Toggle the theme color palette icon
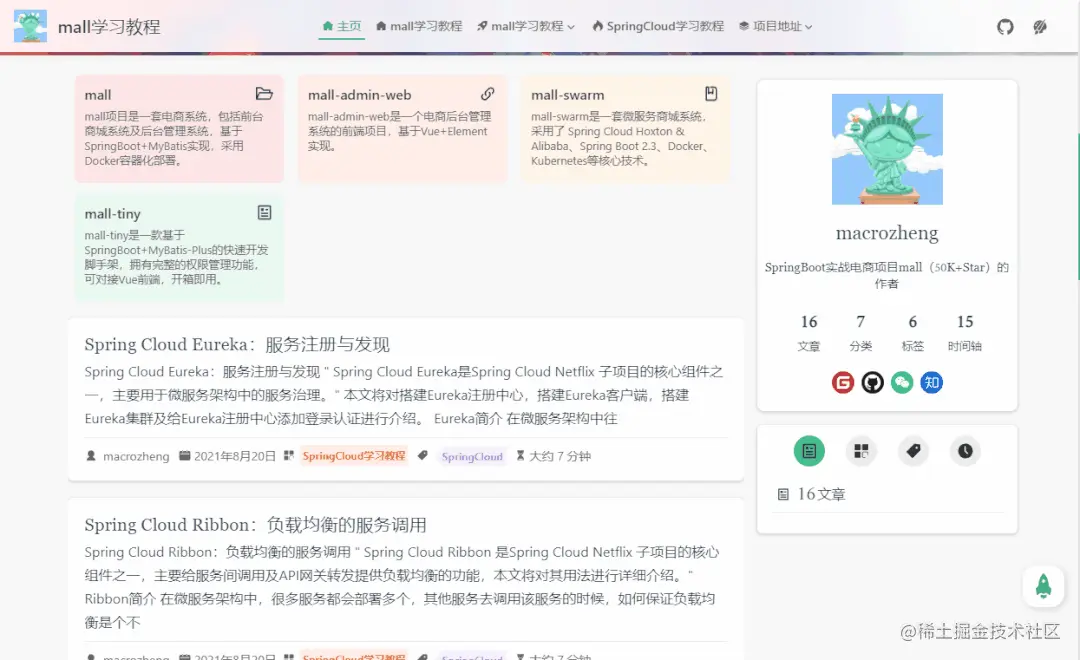The image size is (1080, 660). point(1040,27)
